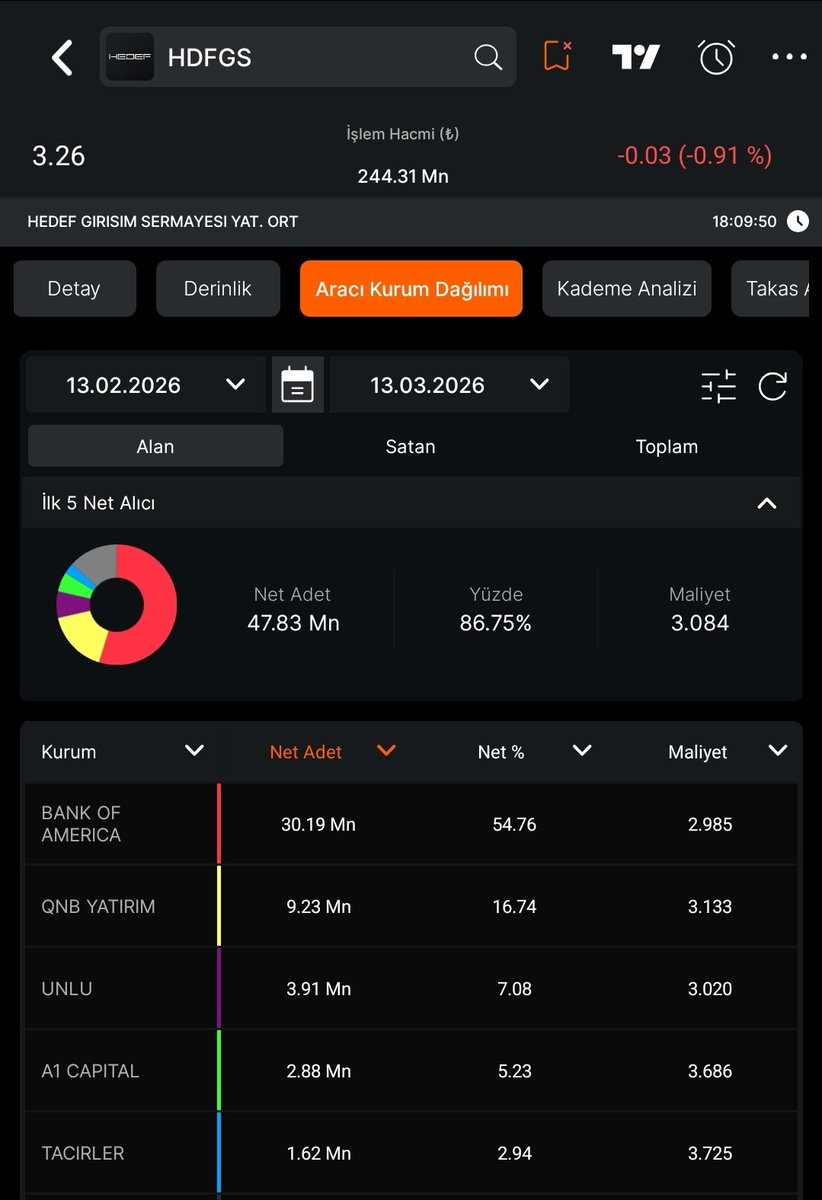The height and width of the screenshot is (1200, 822).
Task: Tap the clock icon beside 18:09:50
Action: [x=798, y=221]
